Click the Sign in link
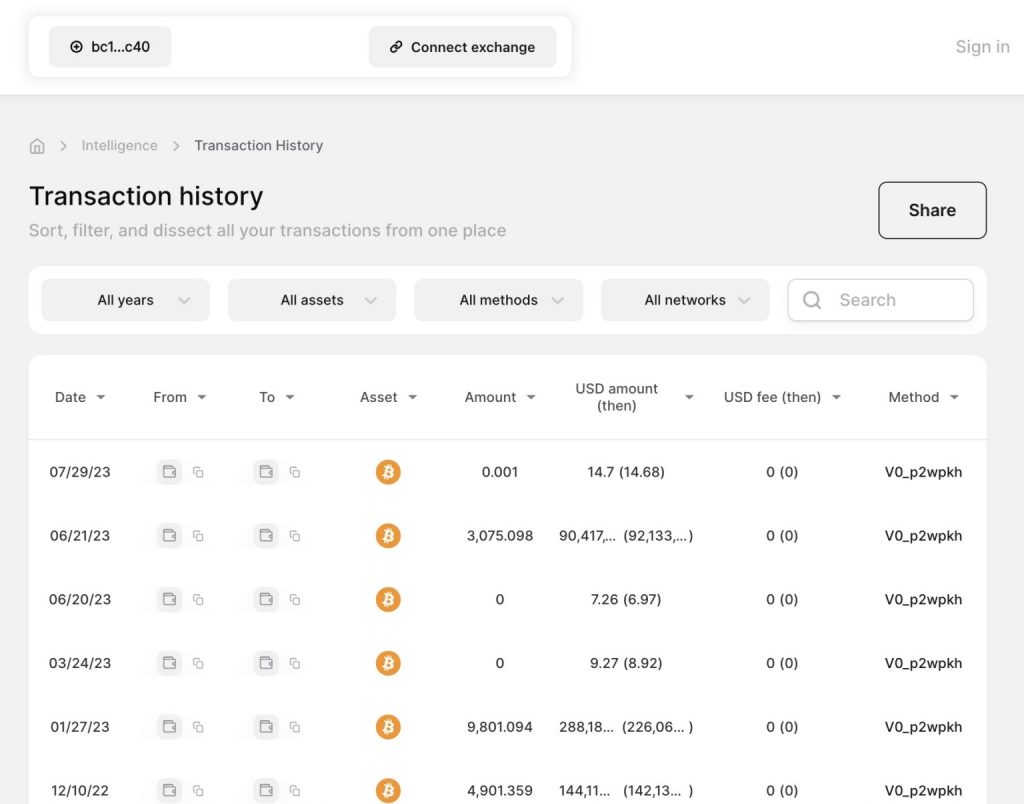Image resolution: width=1024 pixels, height=804 pixels. point(982,46)
